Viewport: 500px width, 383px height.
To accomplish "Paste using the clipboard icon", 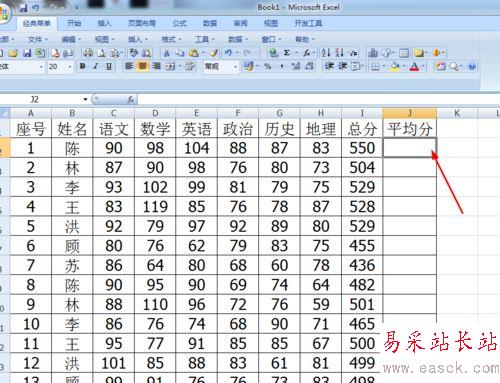I will pos(193,53).
